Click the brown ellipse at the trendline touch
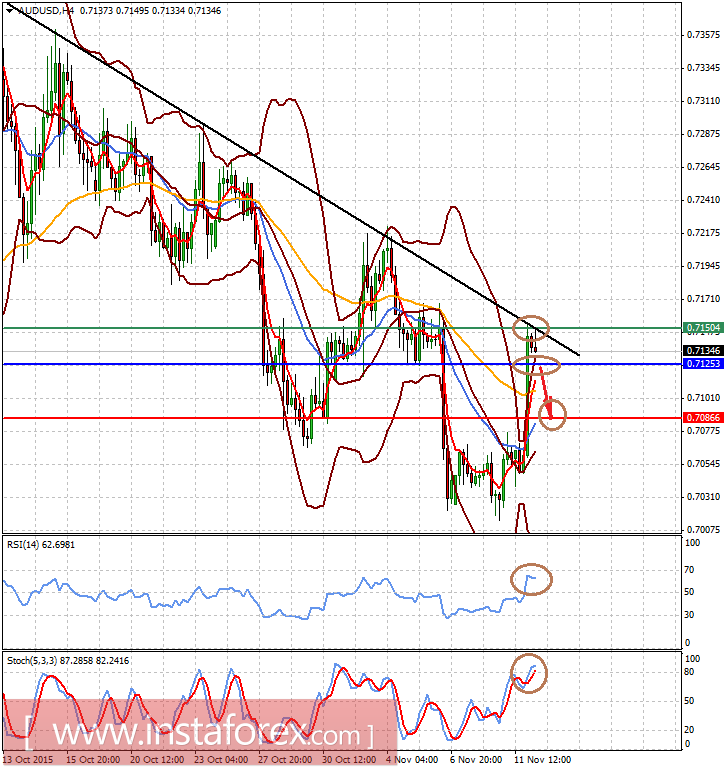Image resolution: width=724 pixels, height=768 pixels. tap(530, 328)
